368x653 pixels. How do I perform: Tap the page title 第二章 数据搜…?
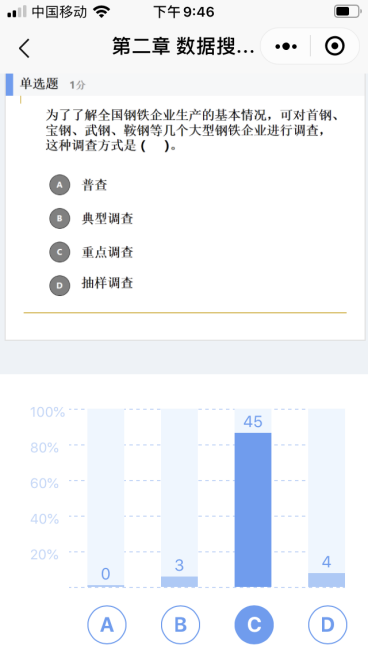coord(183,46)
